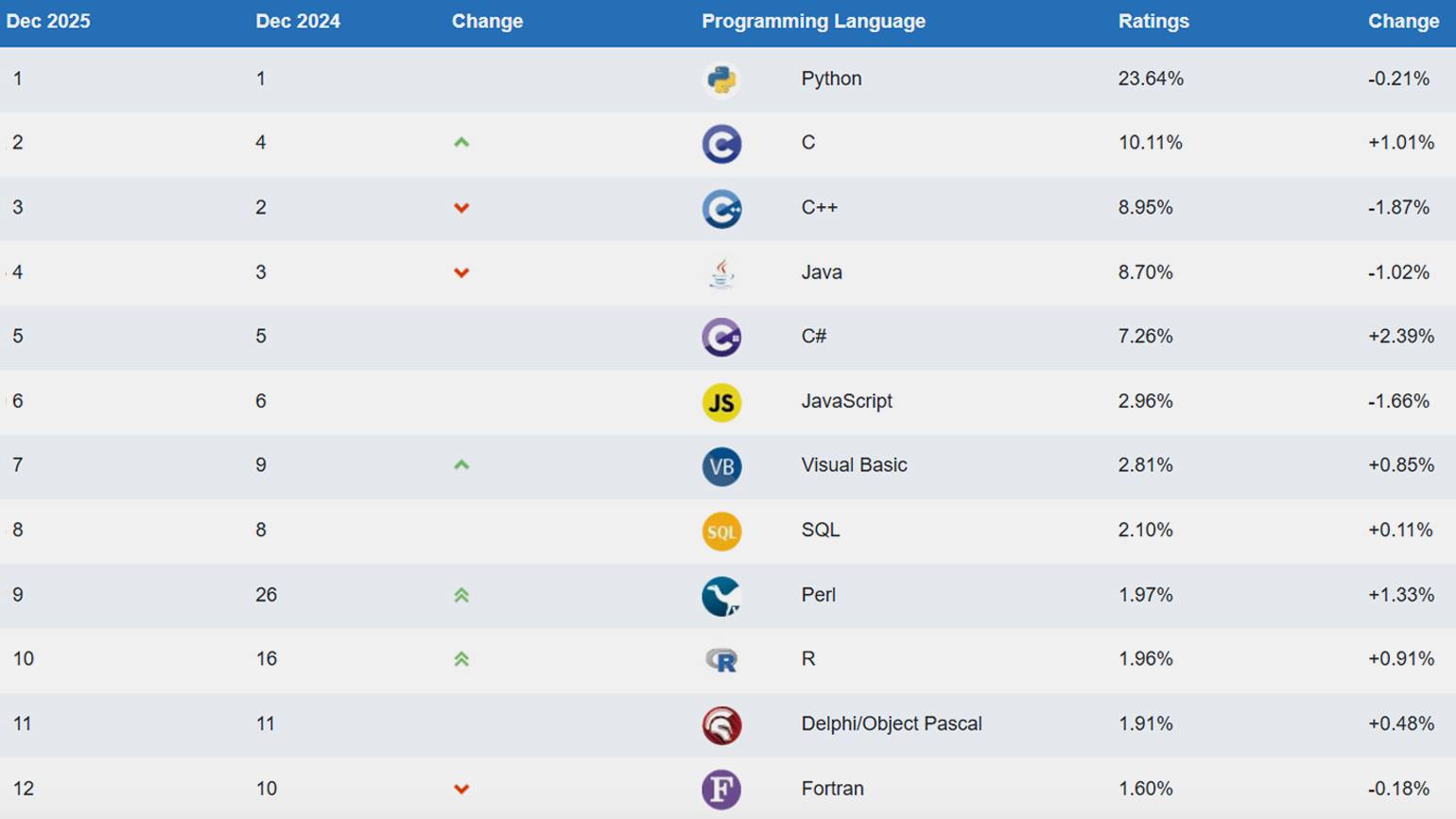Image resolution: width=1456 pixels, height=819 pixels.
Task: Click the R language logo icon
Action: tap(721, 660)
